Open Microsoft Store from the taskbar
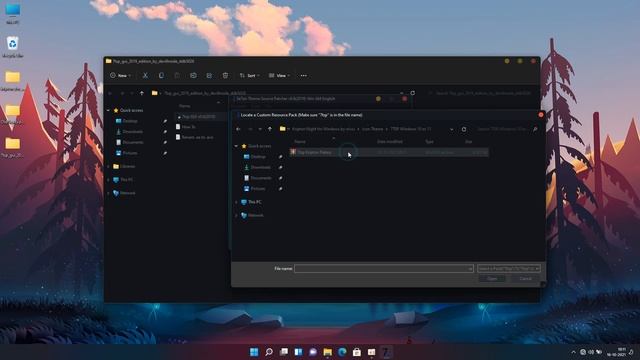Image resolution: width=640 pixels, height=360 pixels. (x=357, y=352)
